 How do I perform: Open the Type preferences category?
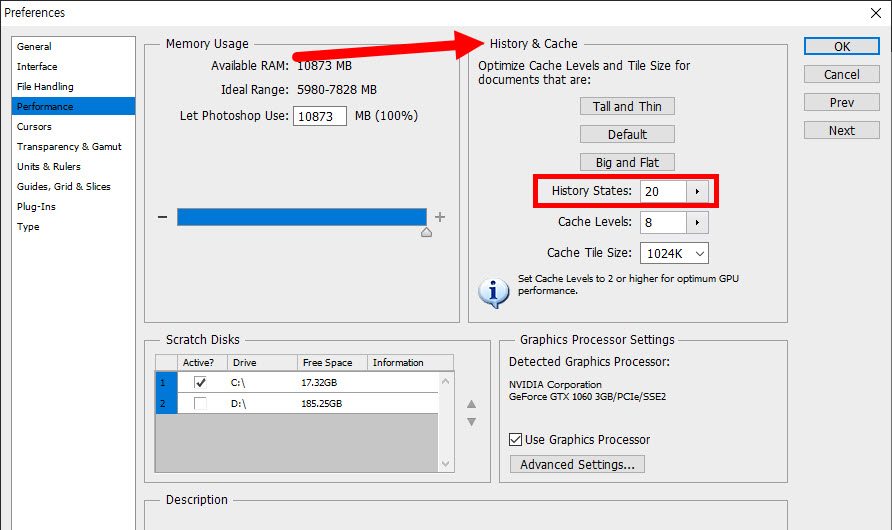(28, 226)
